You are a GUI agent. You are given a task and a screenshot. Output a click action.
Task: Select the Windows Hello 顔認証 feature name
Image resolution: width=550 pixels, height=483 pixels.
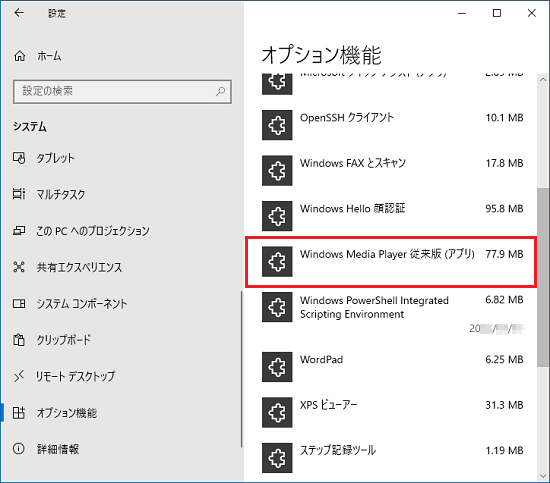coord(353,209)
